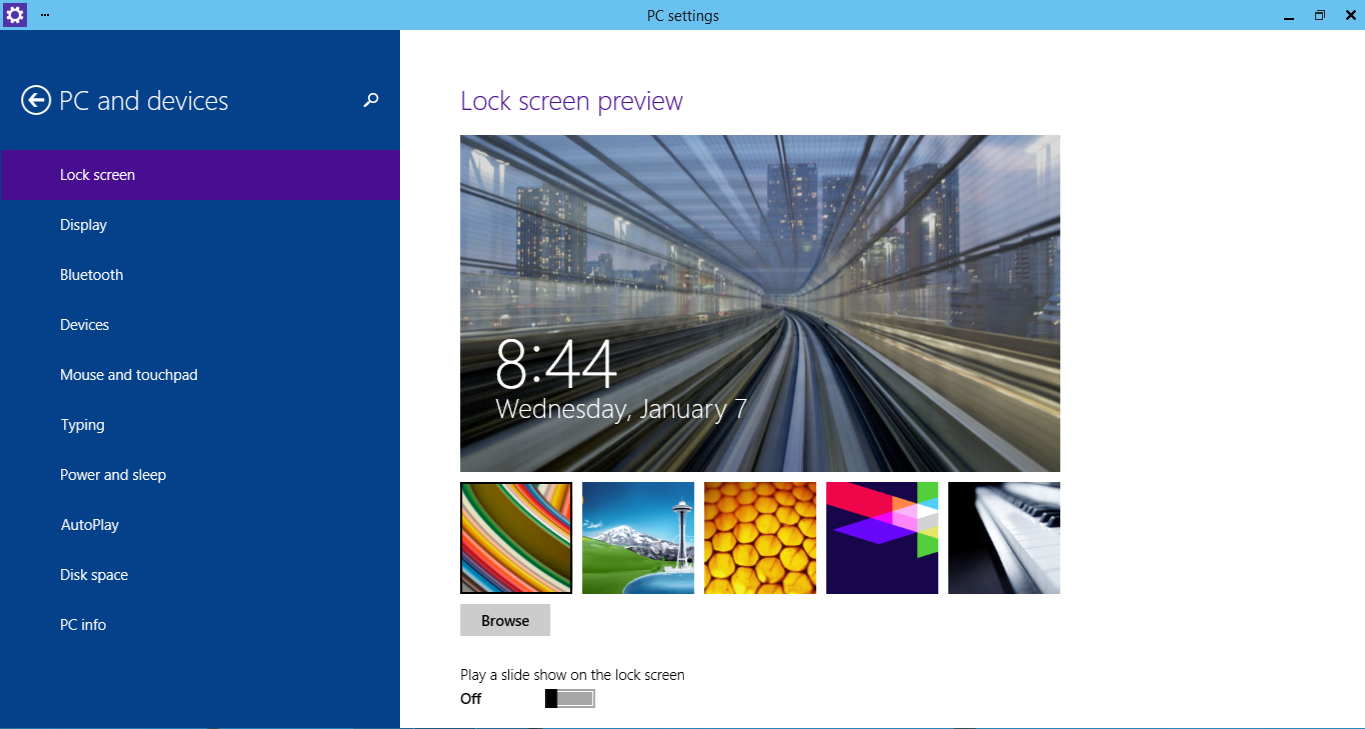Screen dimensions: 1365x729
Task: View PC info
Action: [83, 624]
